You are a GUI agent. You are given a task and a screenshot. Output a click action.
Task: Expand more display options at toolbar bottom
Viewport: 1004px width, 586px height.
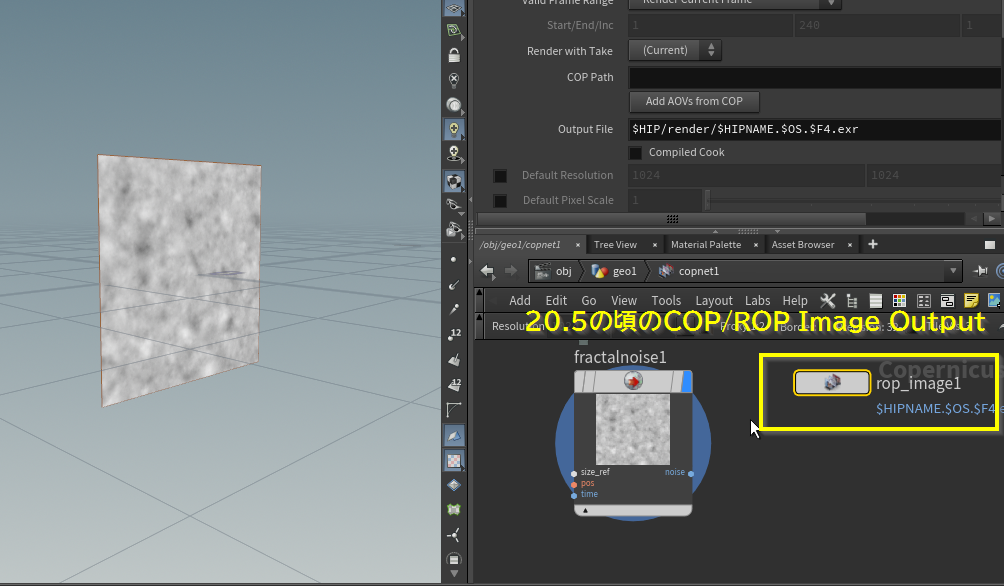(x=454, y=574)
